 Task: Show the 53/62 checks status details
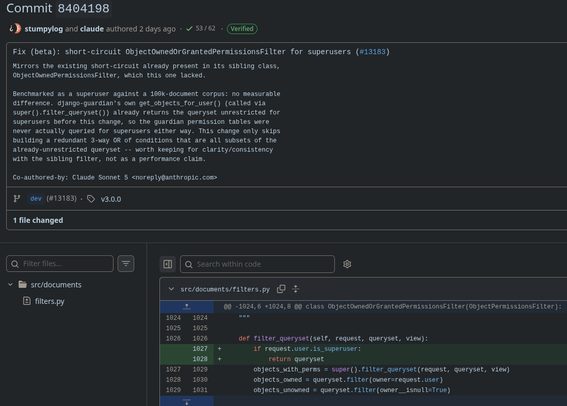pyautogui.click(x=205, y=29)
